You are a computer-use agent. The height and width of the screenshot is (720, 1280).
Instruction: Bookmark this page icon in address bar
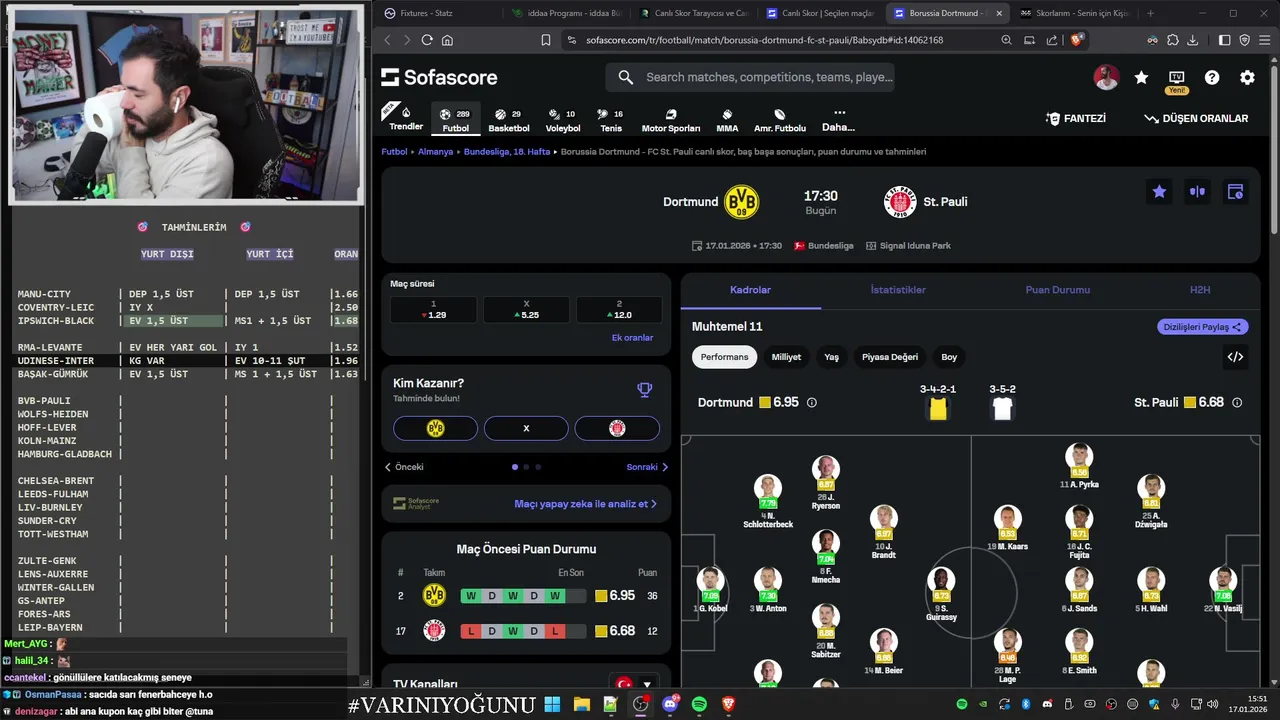pyautogui.click(x=546, y=40)
